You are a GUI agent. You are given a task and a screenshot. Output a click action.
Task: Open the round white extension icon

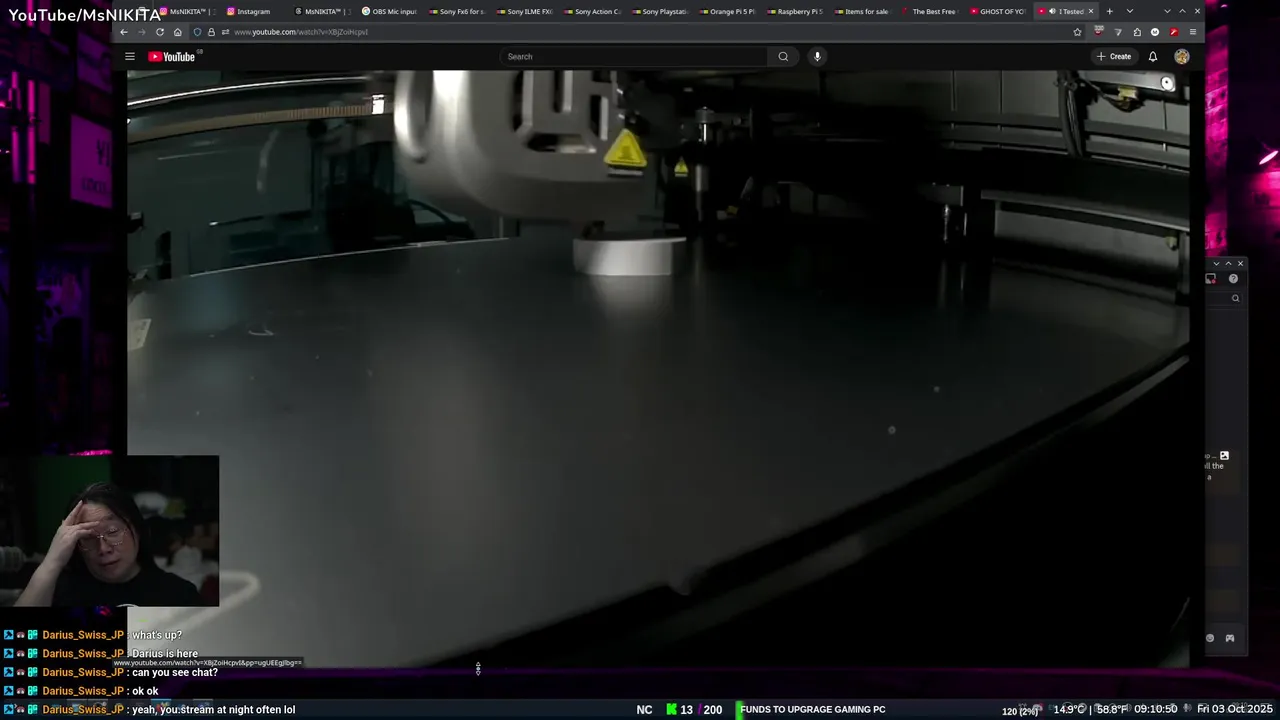1155,32
